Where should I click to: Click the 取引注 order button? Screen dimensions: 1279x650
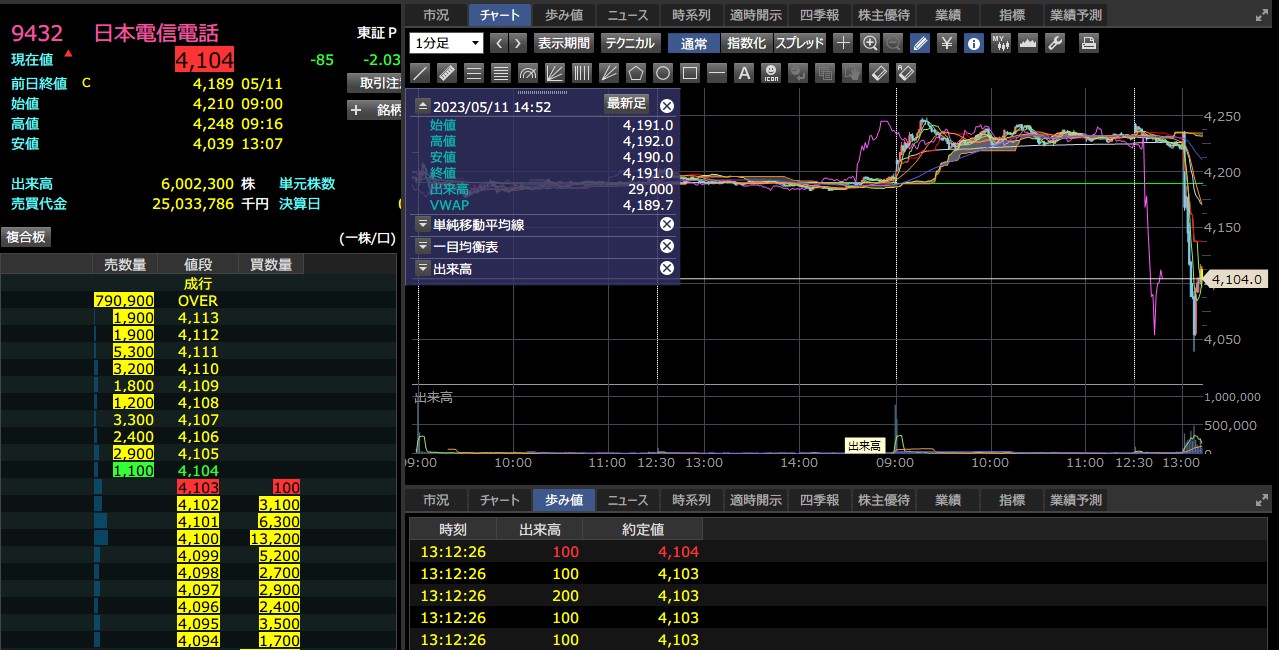[x=373, y=83]
